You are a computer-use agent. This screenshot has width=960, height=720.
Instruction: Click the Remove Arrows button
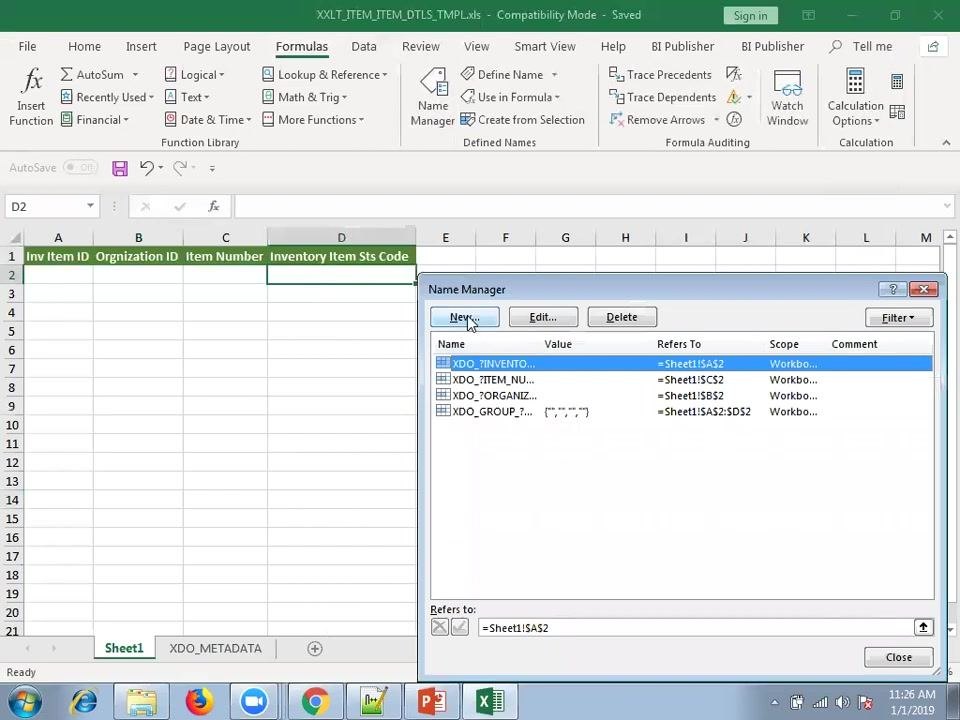pos(658,120)
